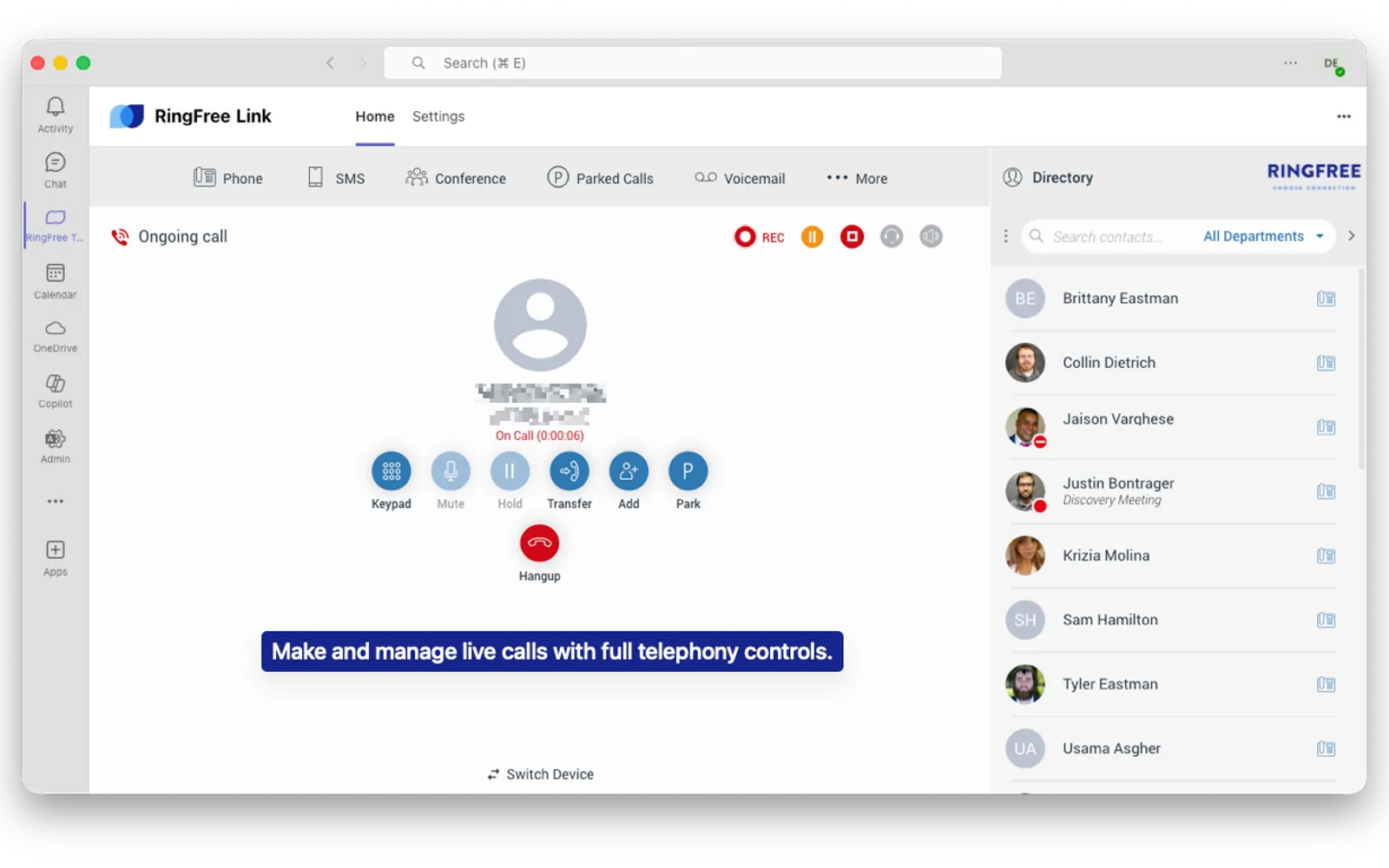
Task: Pause the call recording (orange button)
Action: click(812, 236)
